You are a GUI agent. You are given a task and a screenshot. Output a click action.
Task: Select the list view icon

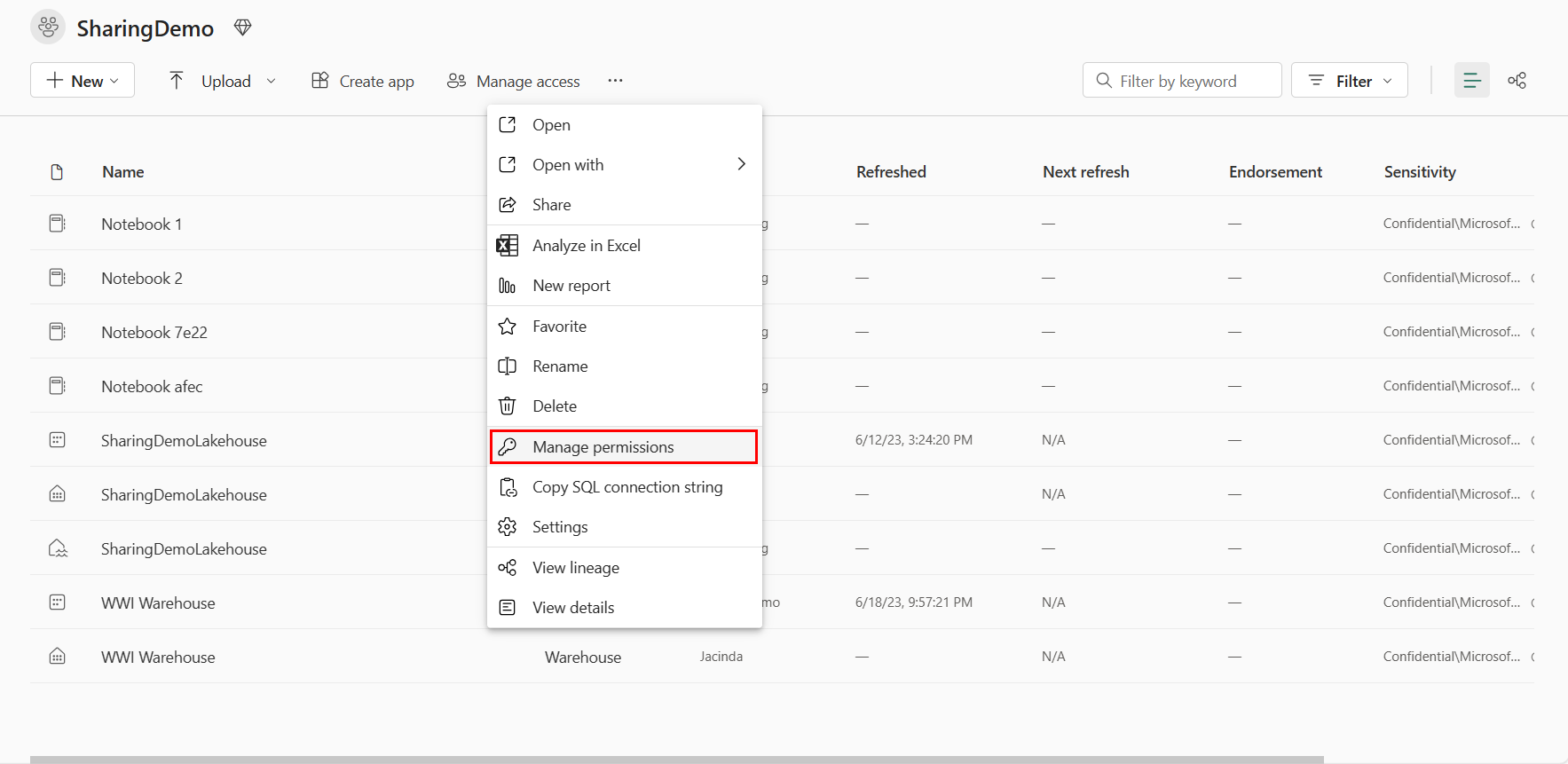(x=1471, y=81)
